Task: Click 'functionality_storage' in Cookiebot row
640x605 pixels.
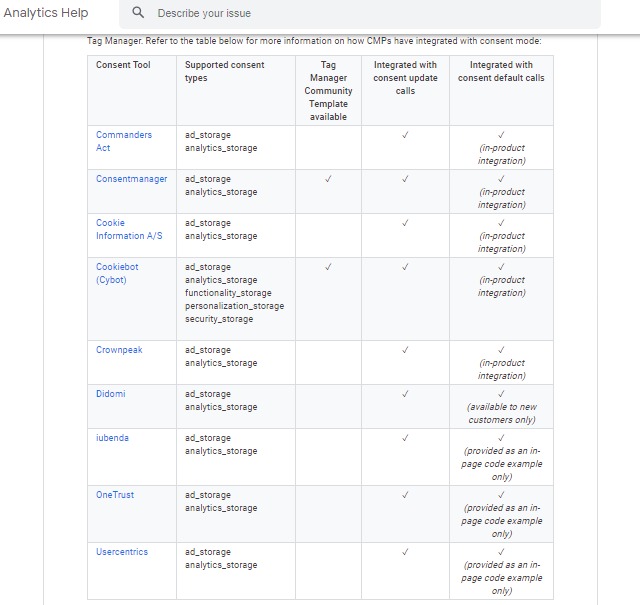Action: coord(228,293)
